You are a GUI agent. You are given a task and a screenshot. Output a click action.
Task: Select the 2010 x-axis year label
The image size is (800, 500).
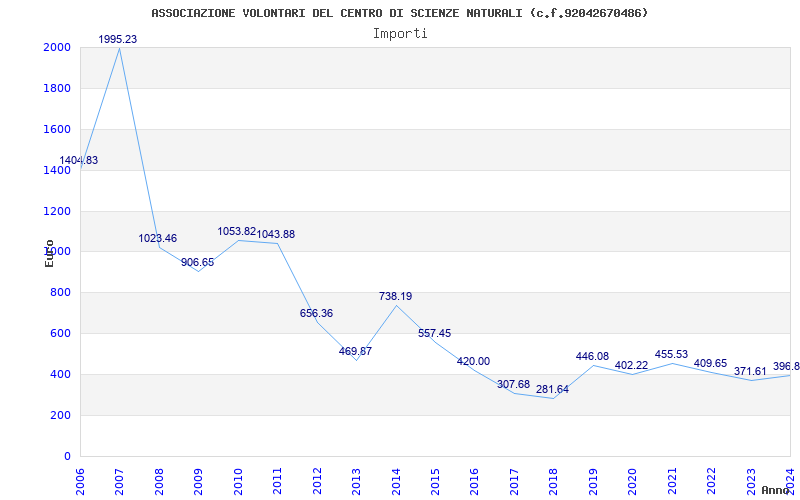pyautogui.click(x=238, y=482)
